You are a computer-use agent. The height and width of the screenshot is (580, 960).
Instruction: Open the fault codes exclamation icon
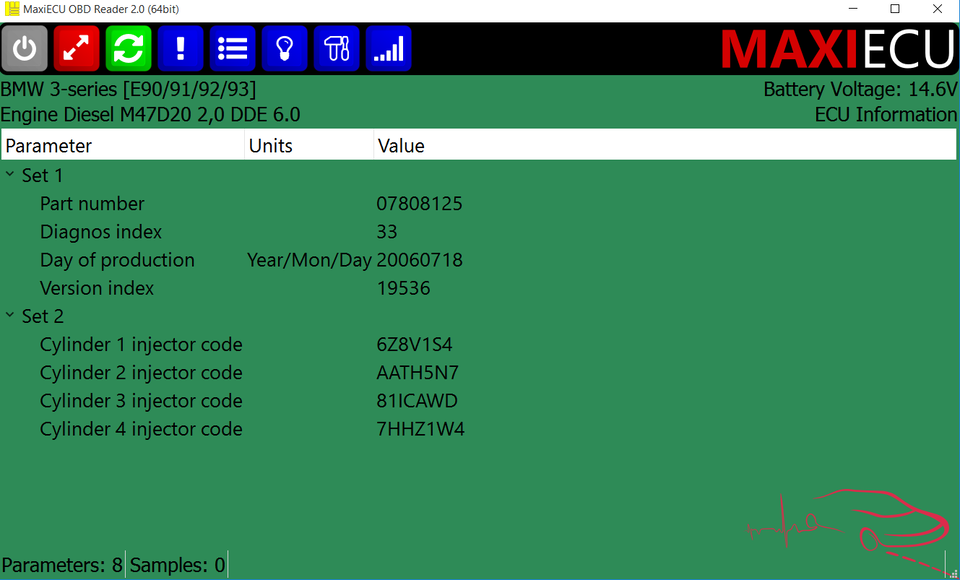click(181, 48)
